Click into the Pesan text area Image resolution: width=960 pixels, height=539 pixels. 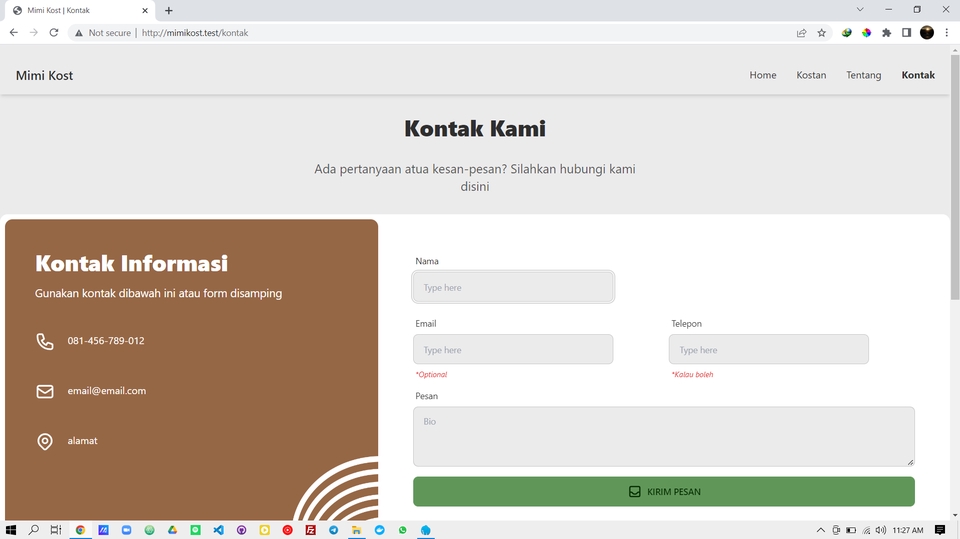coord(664,437)
